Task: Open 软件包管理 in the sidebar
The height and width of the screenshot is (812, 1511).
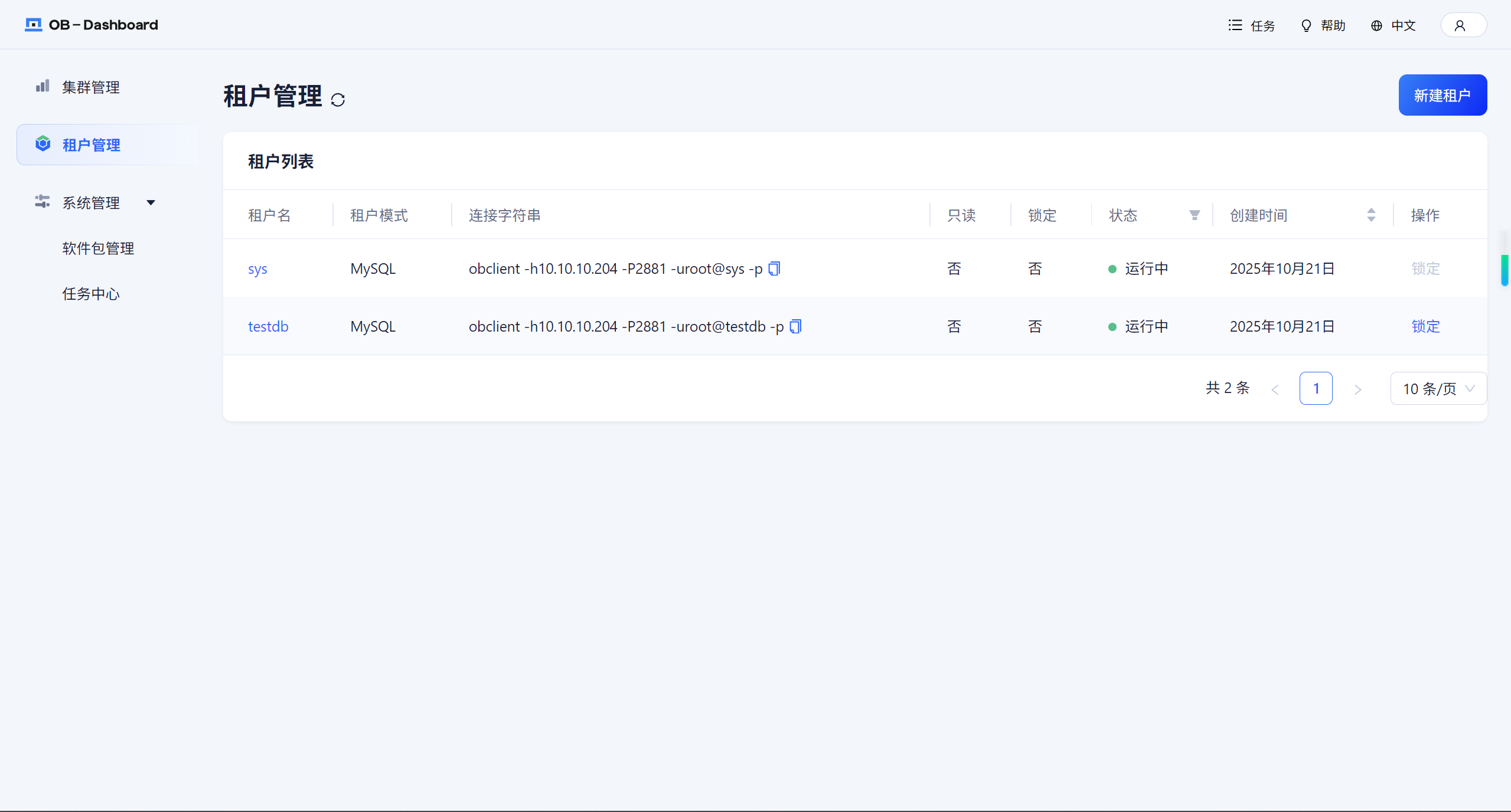Action: [x=98, y=248]
